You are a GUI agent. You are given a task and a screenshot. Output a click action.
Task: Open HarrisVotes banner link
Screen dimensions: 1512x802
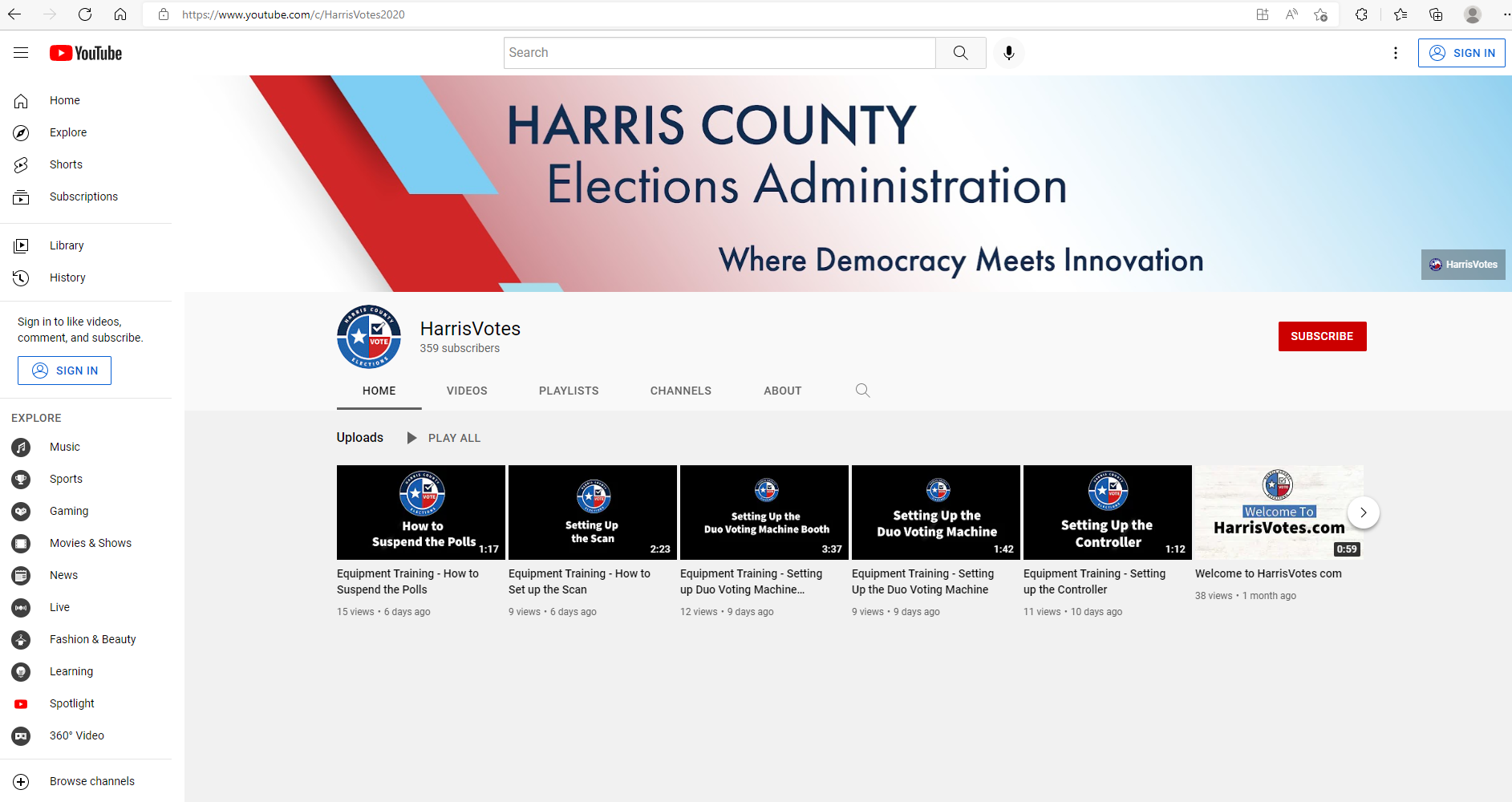coord(1463,265)
